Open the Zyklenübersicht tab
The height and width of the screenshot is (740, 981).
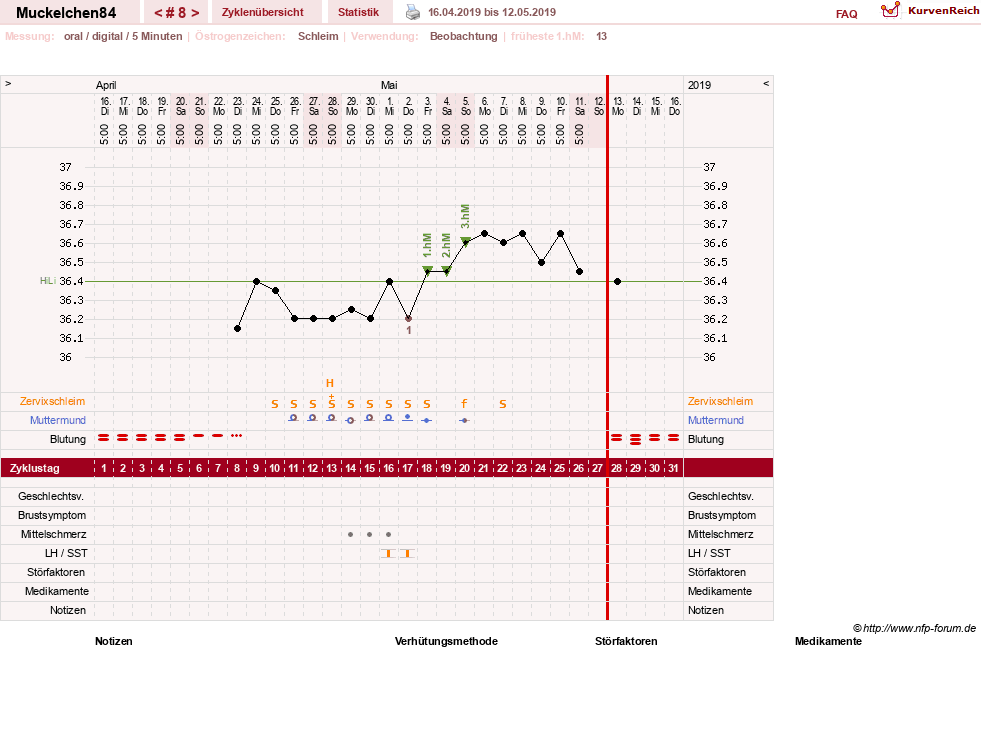[x=263, y=13]
